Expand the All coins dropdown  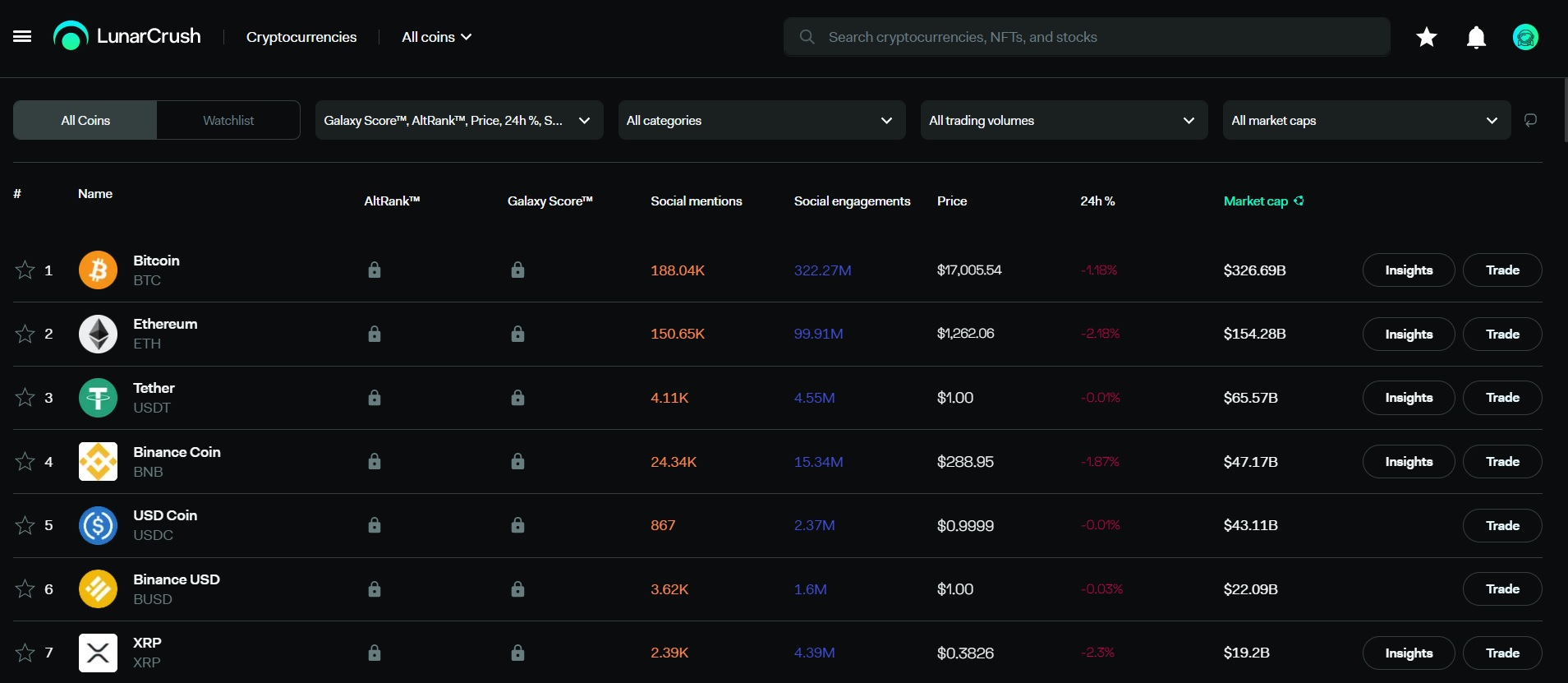[x=436, y=37]
